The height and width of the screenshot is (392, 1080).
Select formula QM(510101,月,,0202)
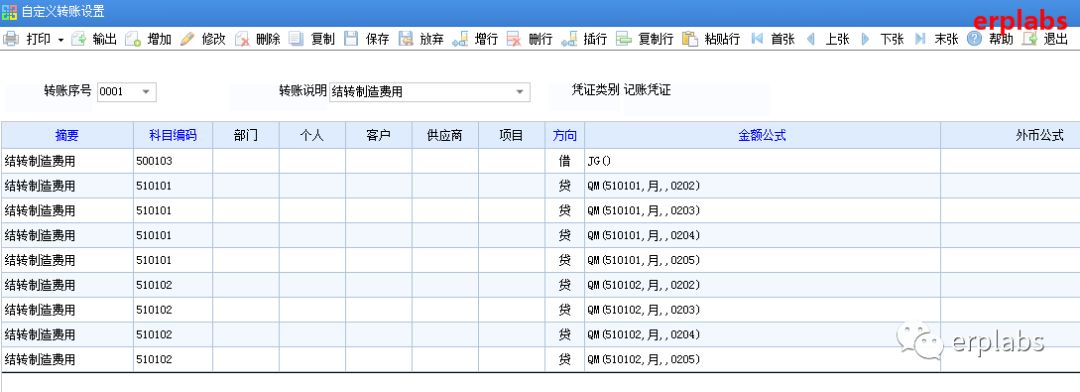point(762,186)
